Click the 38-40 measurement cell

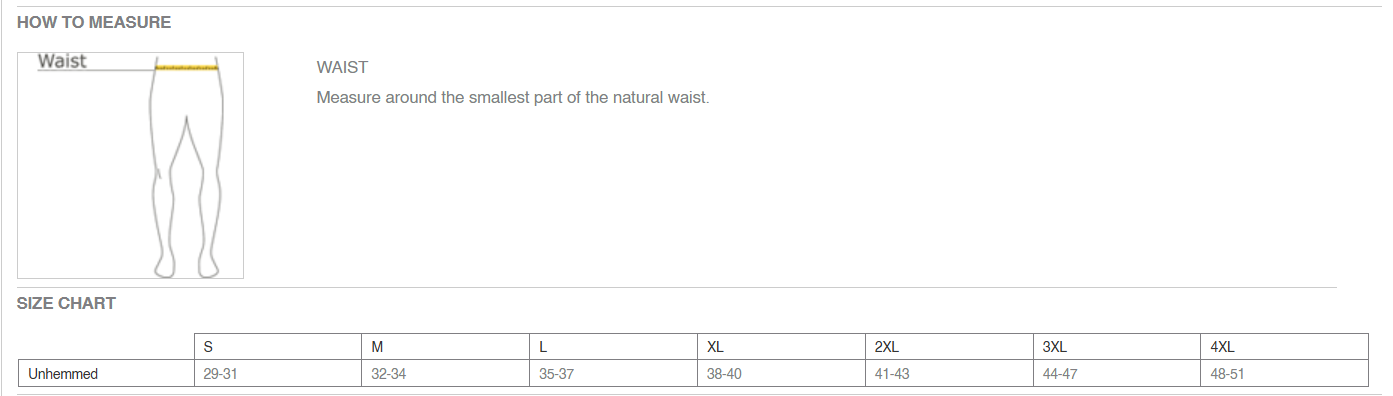(x=781, y=374)
